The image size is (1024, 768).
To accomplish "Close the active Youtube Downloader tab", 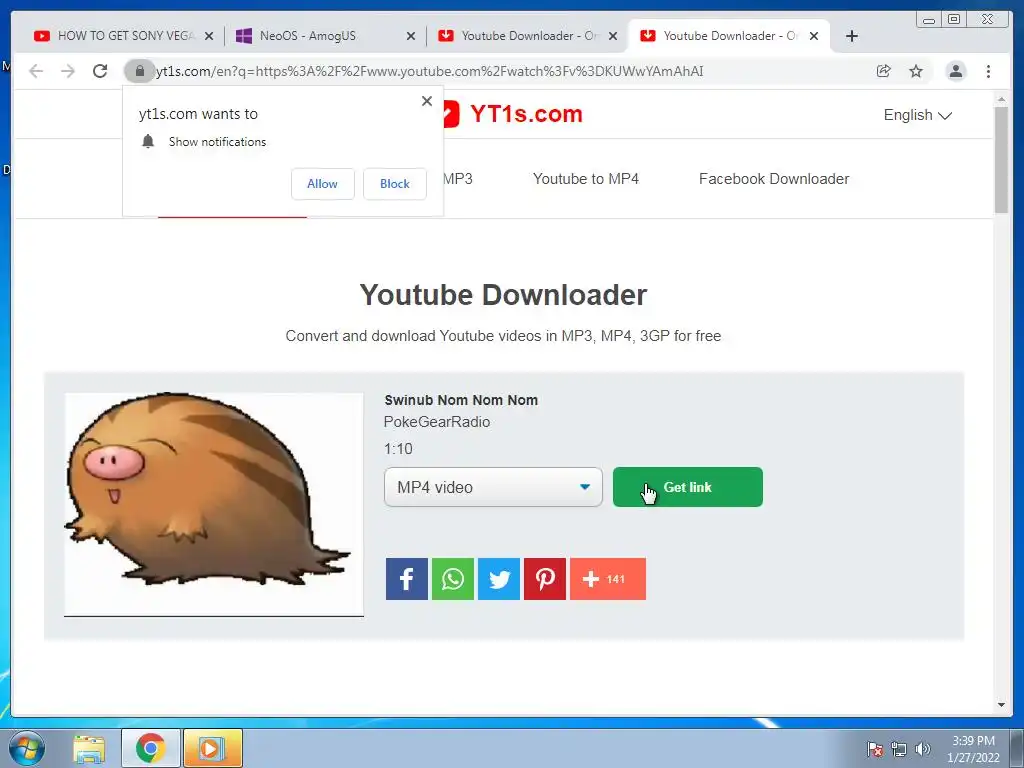I will click(x=814, y=36).
